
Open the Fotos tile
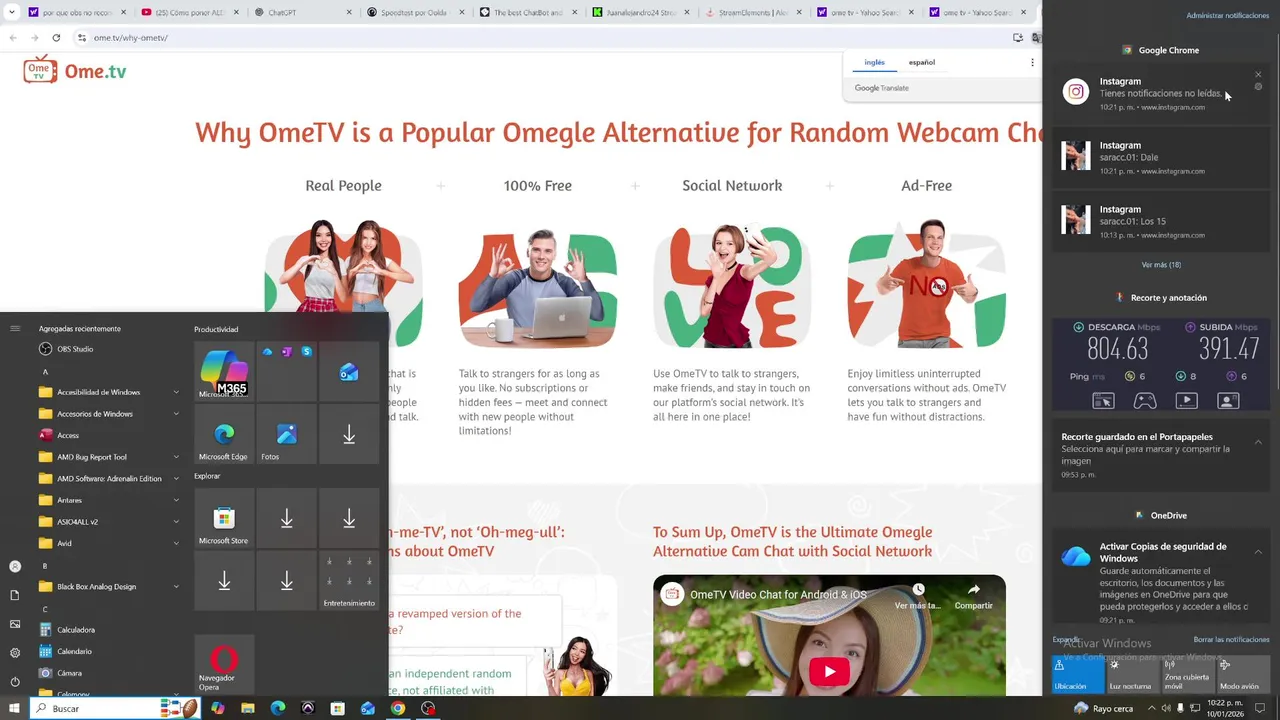coord(286,435)
